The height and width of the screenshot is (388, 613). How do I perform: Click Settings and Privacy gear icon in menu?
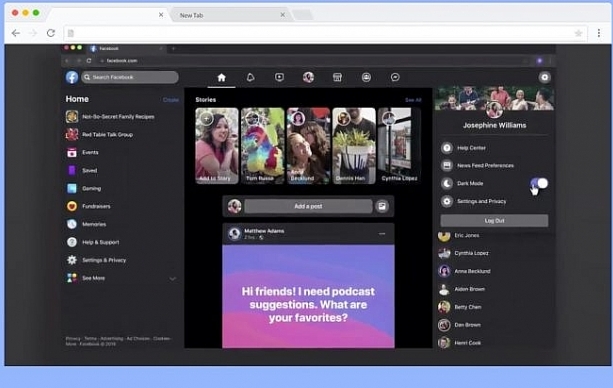point(447,201)
